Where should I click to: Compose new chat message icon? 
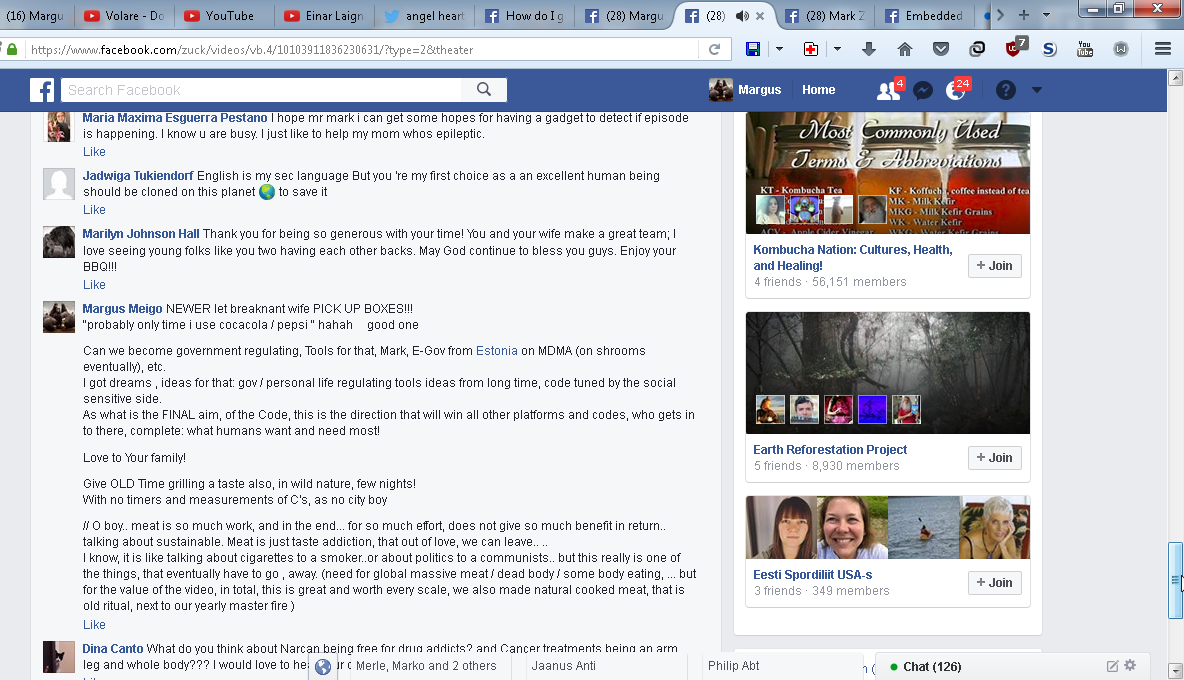(1112, 666)
